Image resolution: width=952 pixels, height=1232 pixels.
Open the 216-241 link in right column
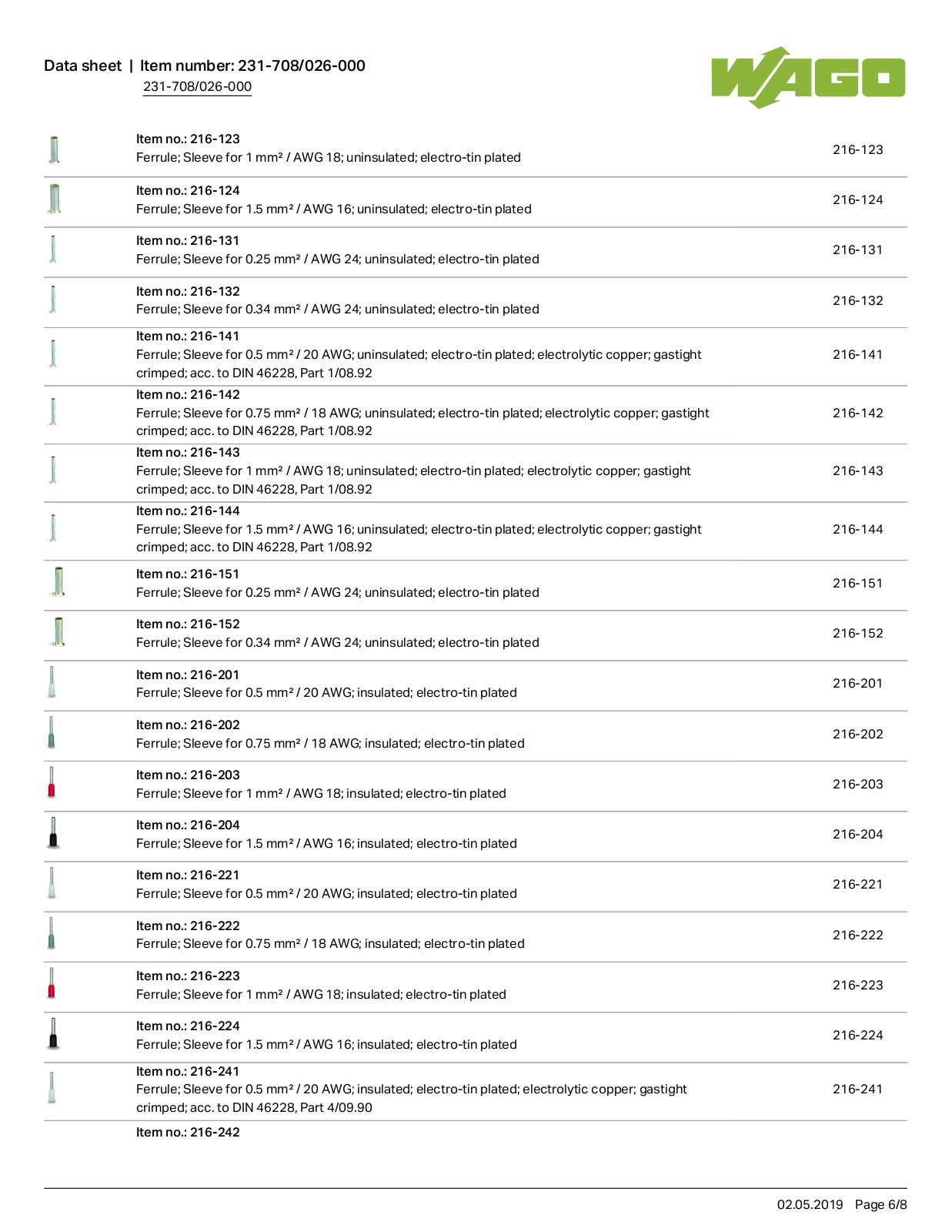click(857, 1089)
